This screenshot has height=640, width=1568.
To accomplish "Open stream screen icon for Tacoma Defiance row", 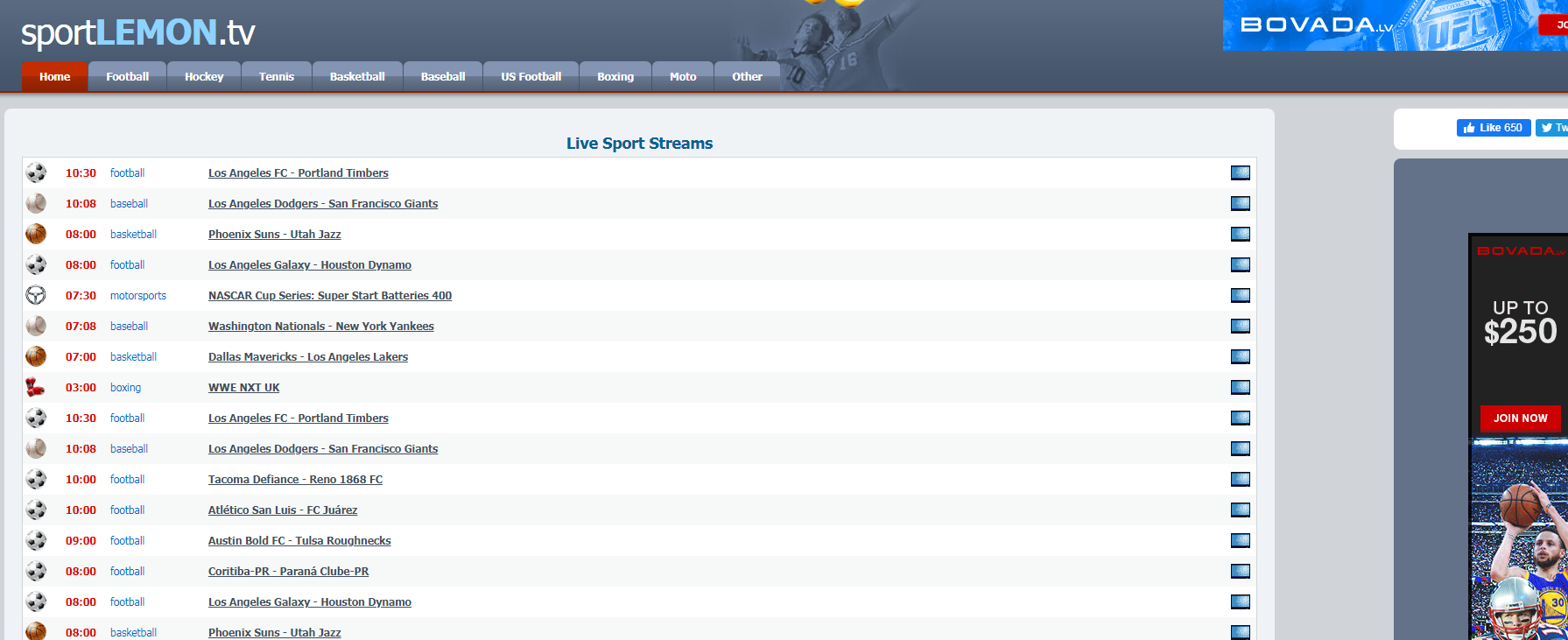I will [x=1241, y=479].
